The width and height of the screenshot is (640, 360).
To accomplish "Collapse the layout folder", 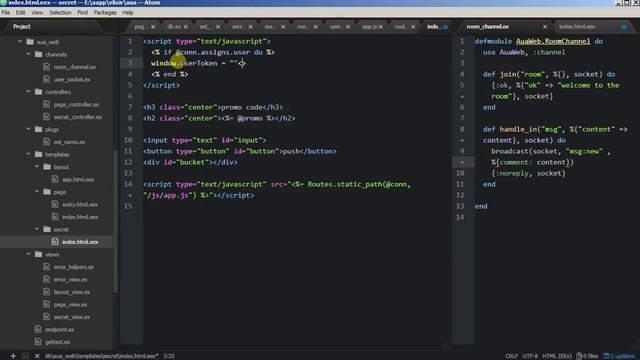I will click(37, 167).
